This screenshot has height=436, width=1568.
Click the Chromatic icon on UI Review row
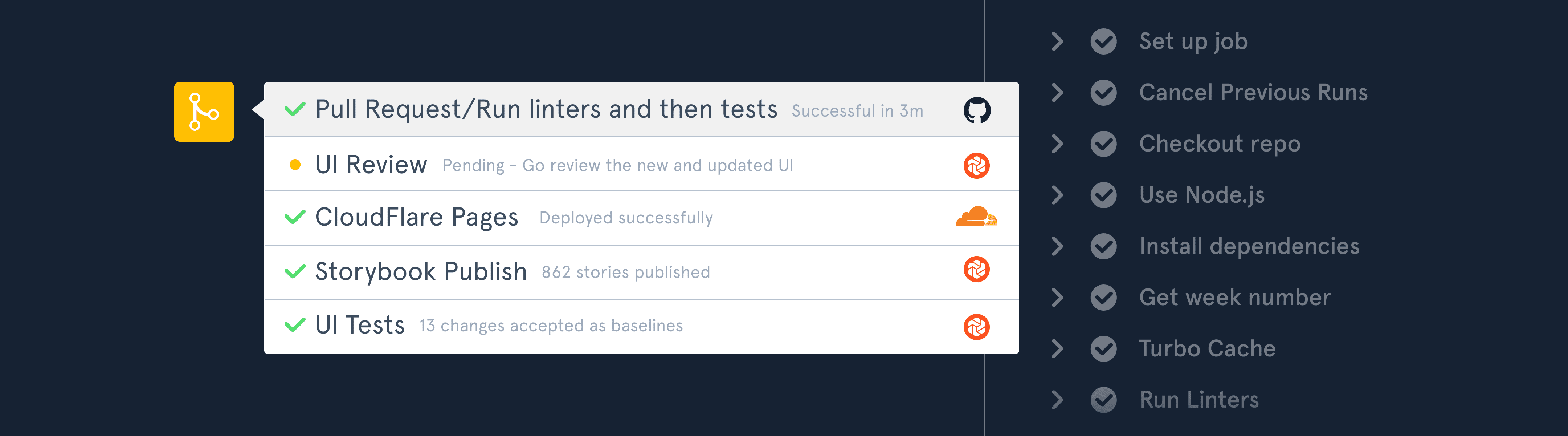(x=976, y=166)
